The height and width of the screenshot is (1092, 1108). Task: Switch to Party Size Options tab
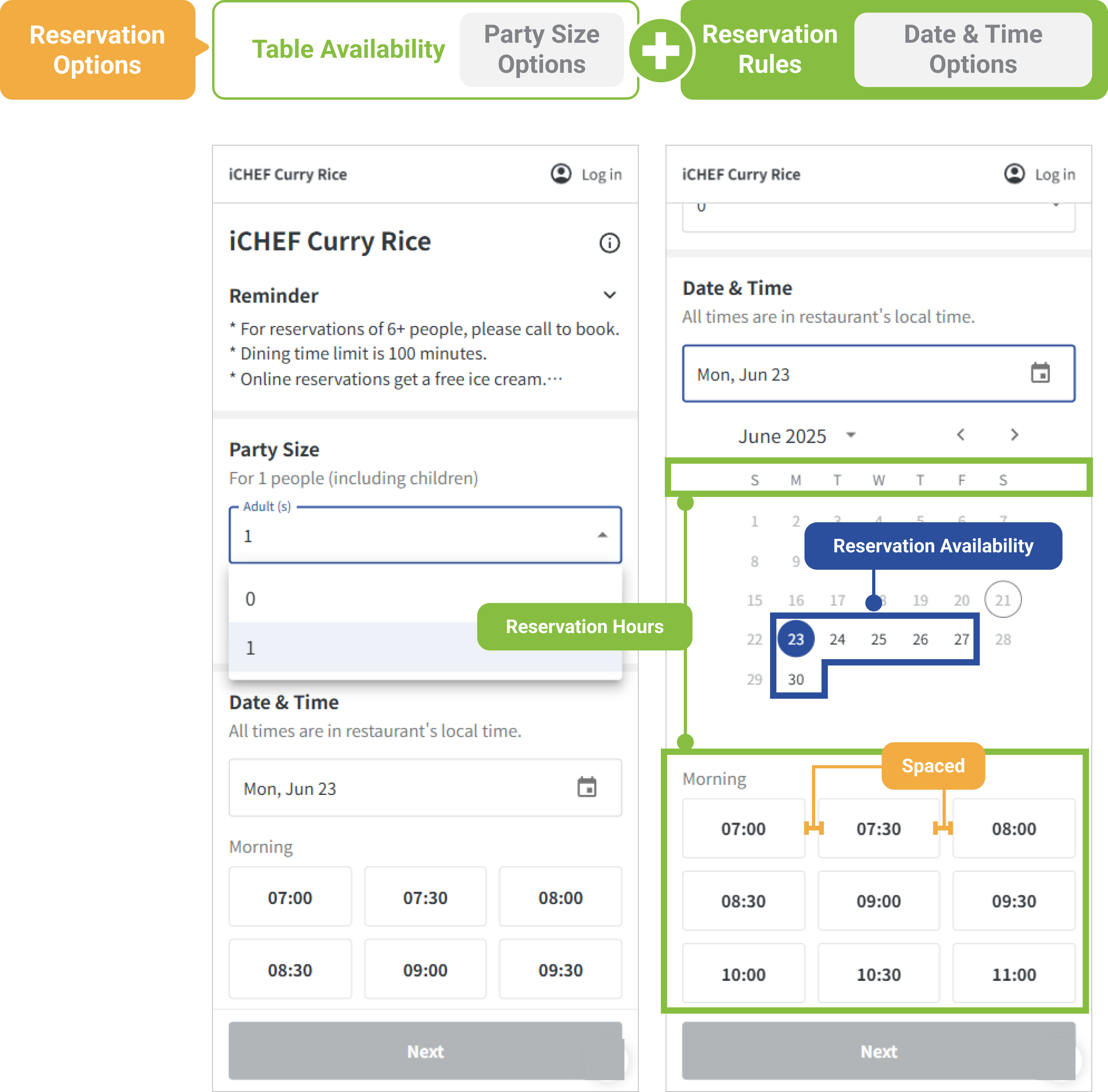tap(541, 50)
